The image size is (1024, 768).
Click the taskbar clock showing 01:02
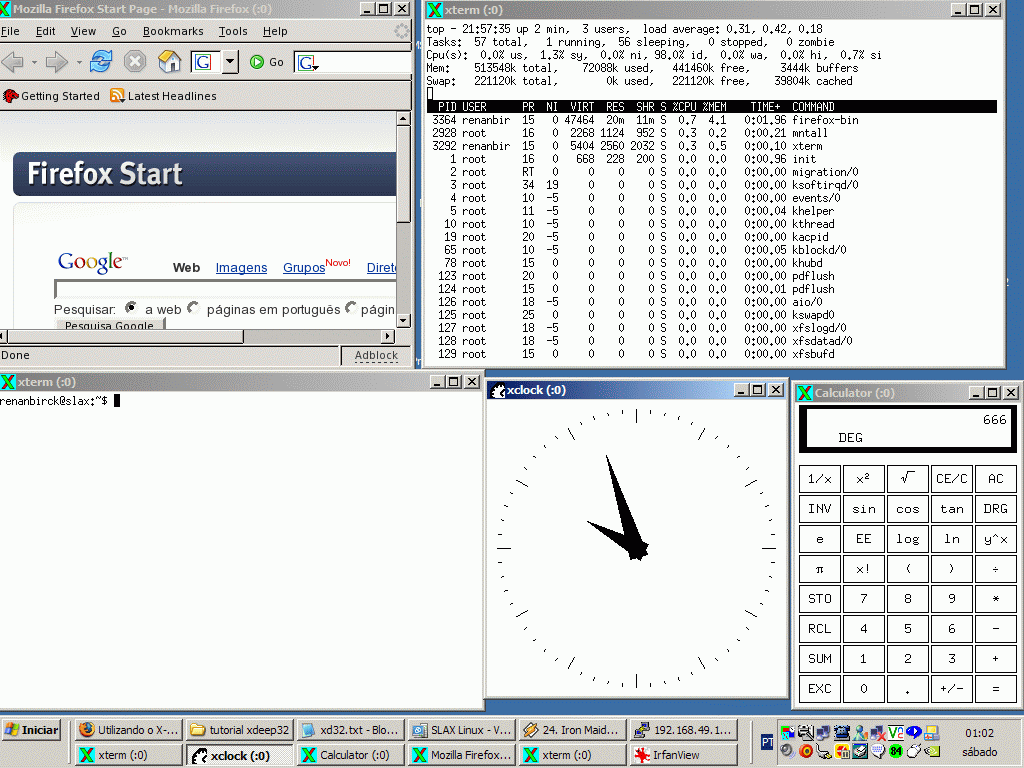979,733
